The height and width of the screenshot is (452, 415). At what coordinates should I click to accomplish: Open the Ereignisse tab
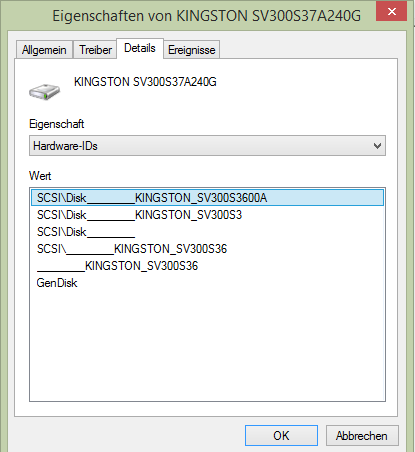[192, 50]
